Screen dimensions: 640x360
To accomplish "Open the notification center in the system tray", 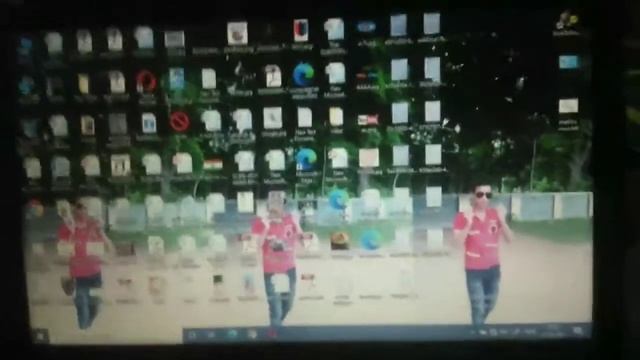I will point(578,331).
